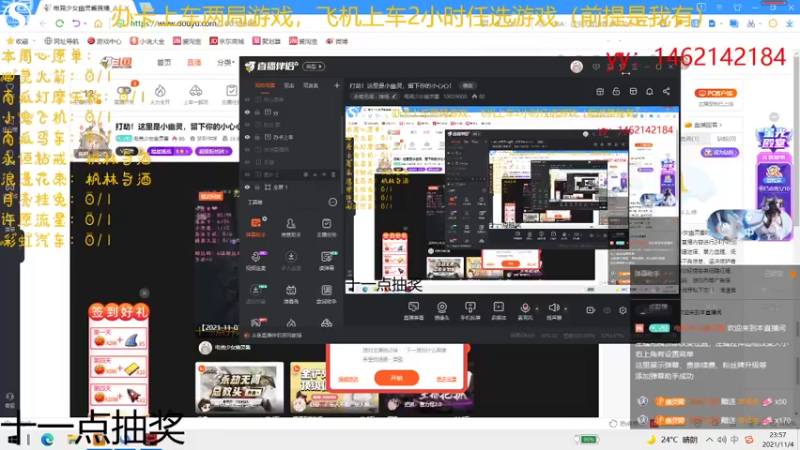Toggle the speaker (扬声器) in the streaming tool
800x450 pixels.
click(x=554, y=310)
